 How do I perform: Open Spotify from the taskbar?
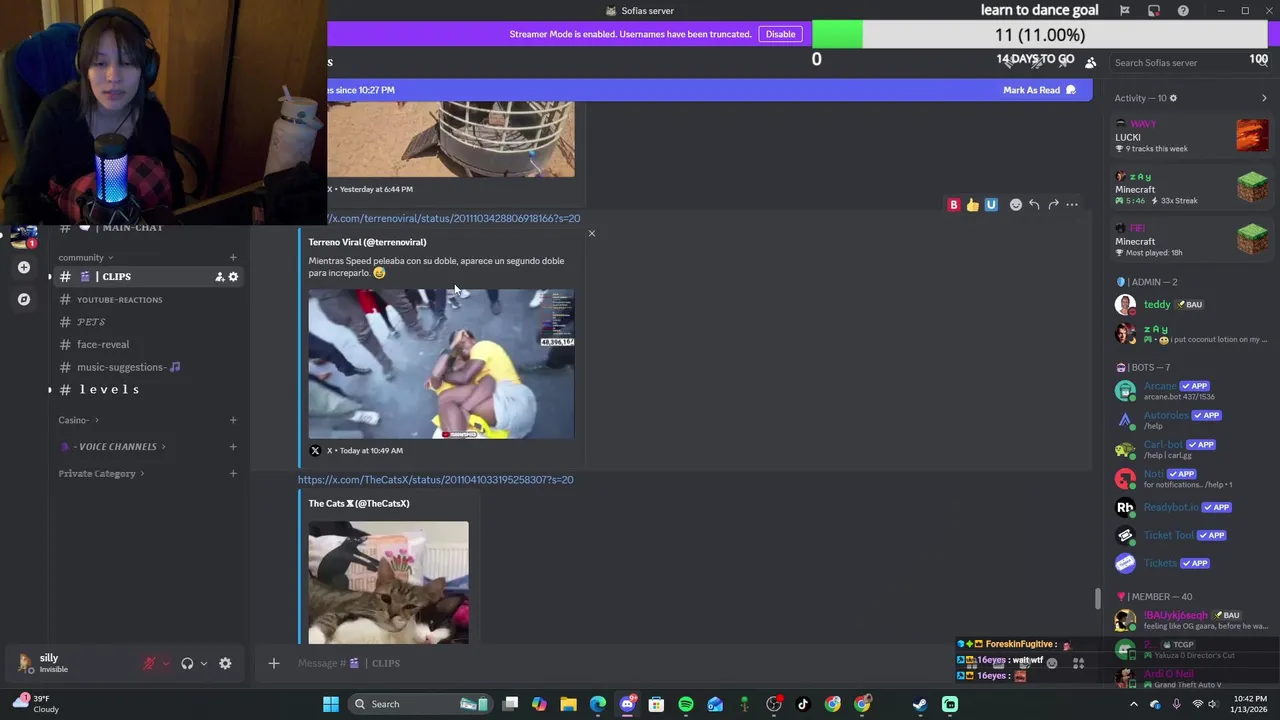(x=686, y=704)
